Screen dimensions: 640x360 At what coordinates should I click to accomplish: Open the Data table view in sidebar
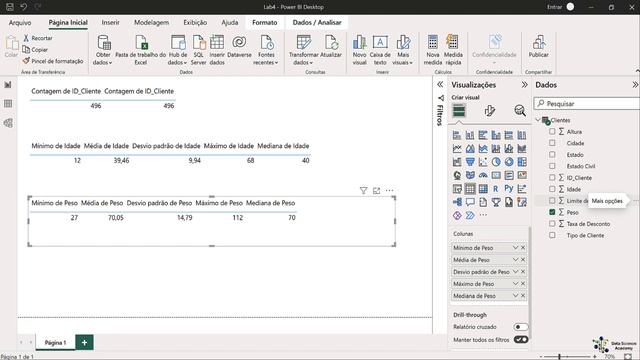coord(8,103)
